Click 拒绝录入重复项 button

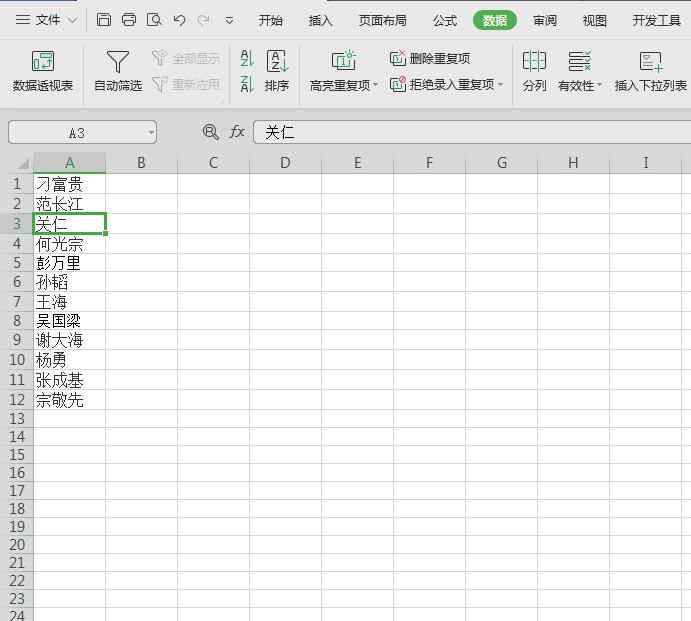click(x=442, y=84)
